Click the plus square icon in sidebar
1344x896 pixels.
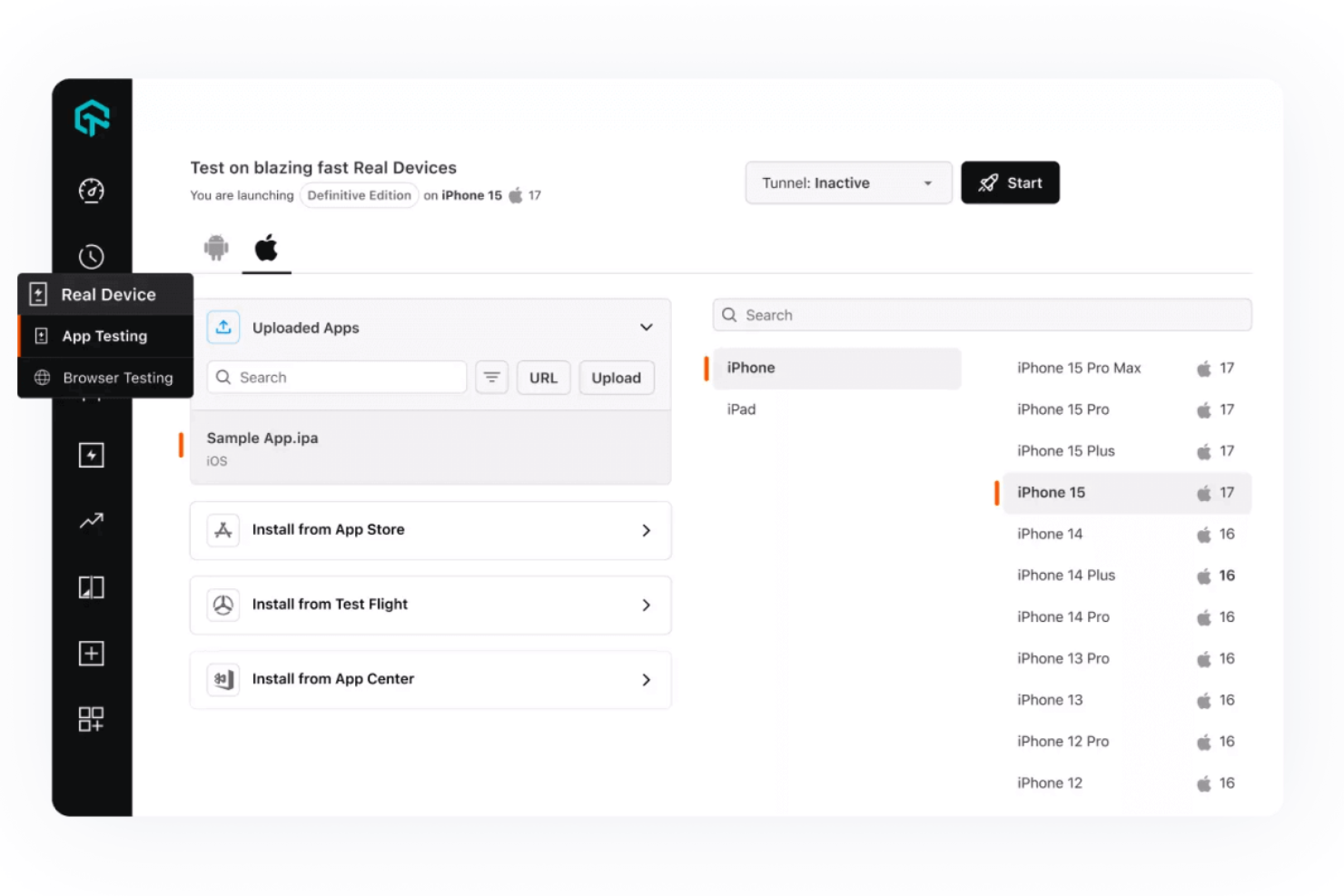92,654
